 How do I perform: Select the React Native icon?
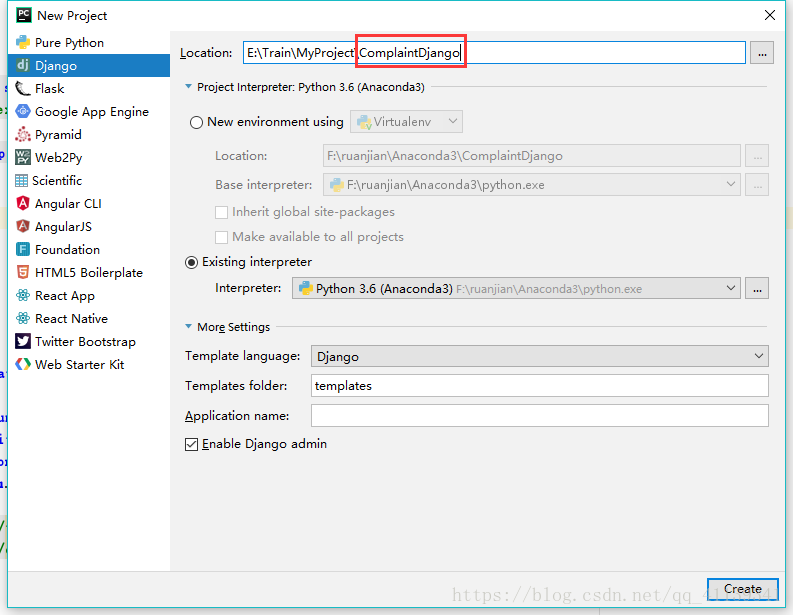pyautogui.click(x=23, y=318)
